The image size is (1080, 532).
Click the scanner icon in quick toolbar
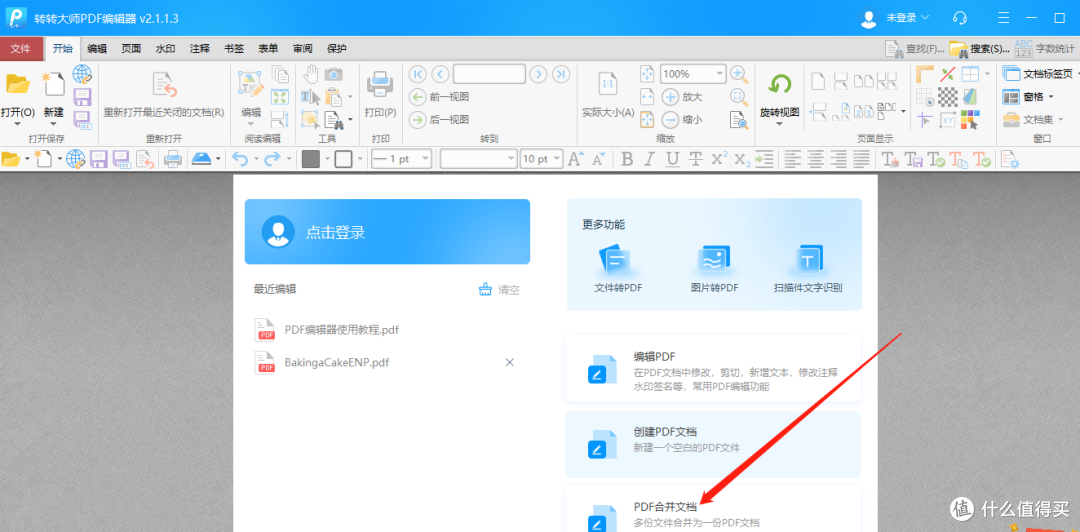click(x=201, y=159)
